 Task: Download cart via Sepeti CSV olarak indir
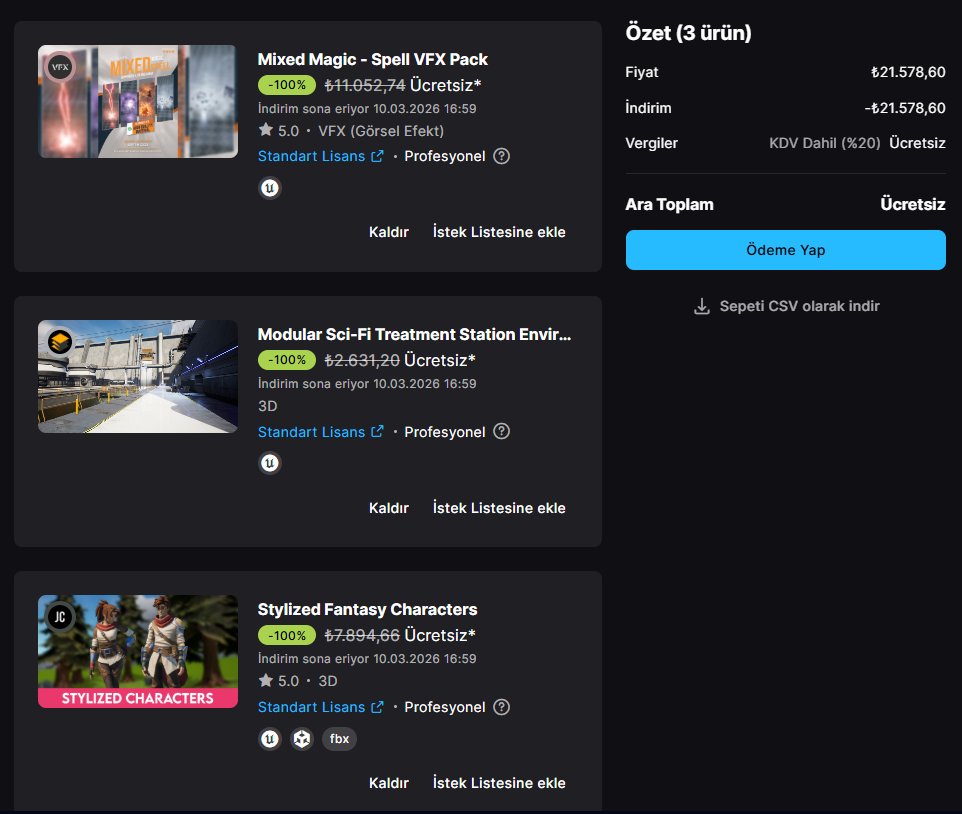tap(787, 306)
